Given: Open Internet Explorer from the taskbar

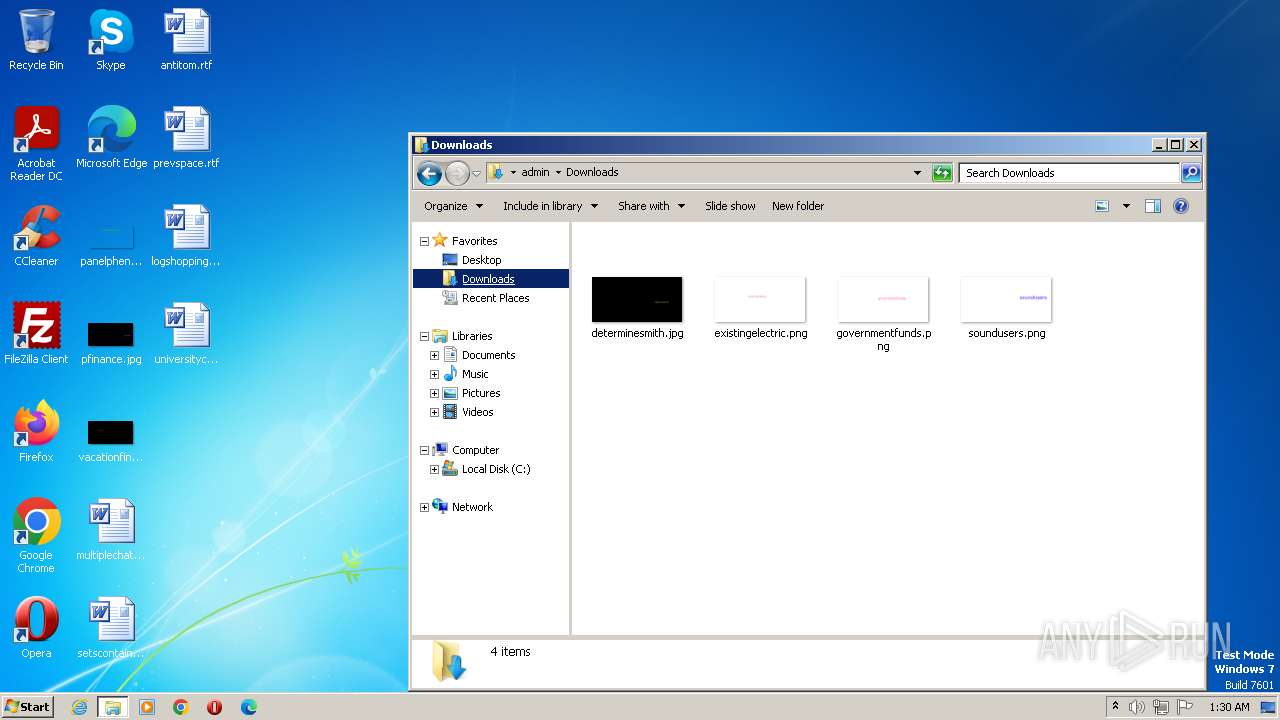Looking at the screenshot, I should [79, 707].
